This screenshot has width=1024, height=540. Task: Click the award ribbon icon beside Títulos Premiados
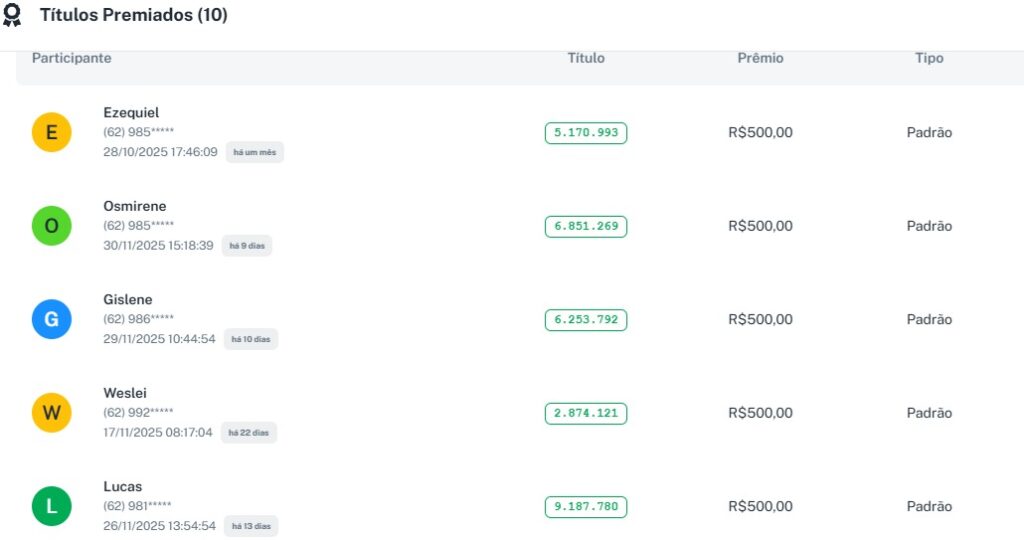coord(12,16)
